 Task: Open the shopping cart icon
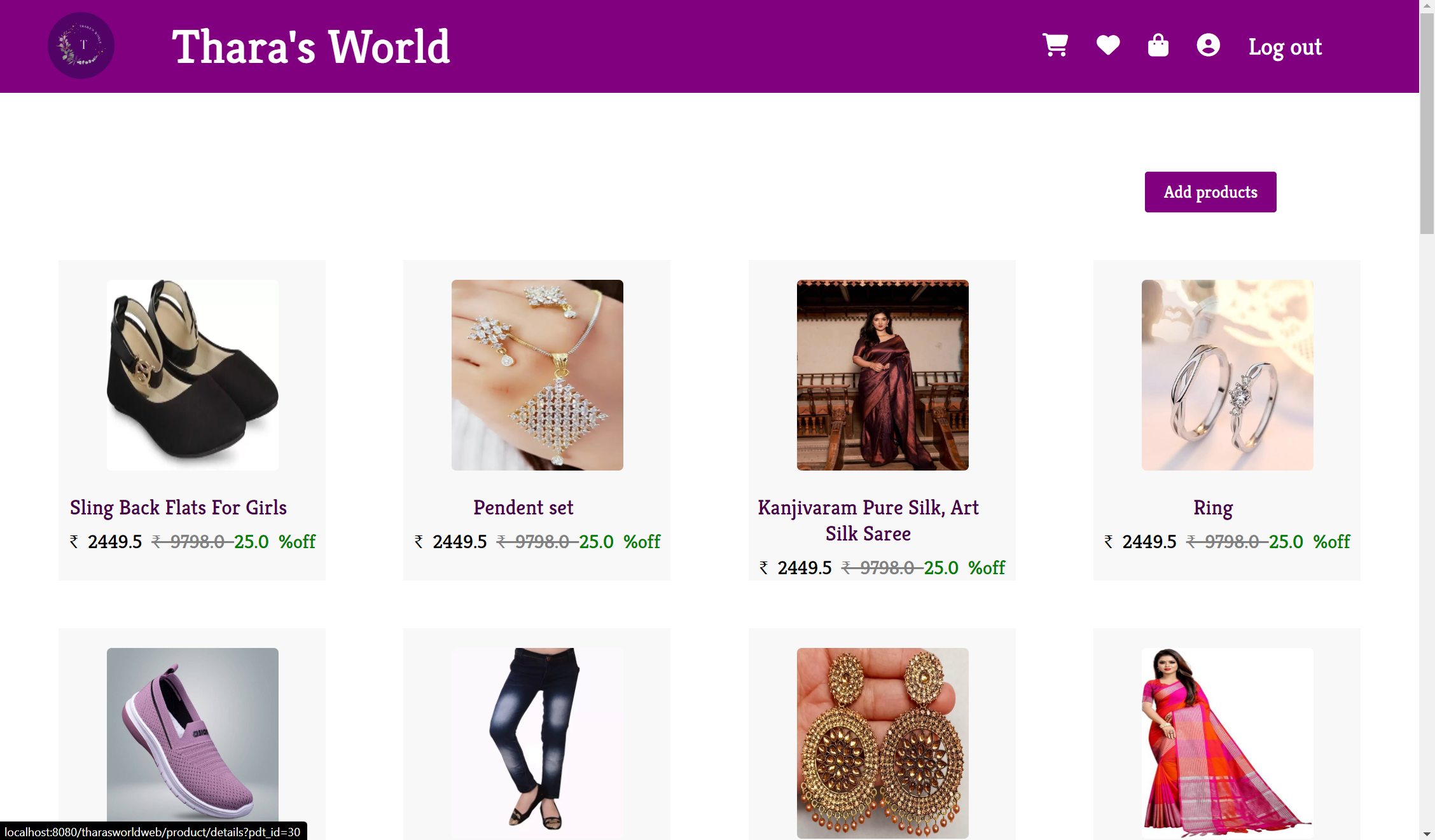click(1055, 45)
